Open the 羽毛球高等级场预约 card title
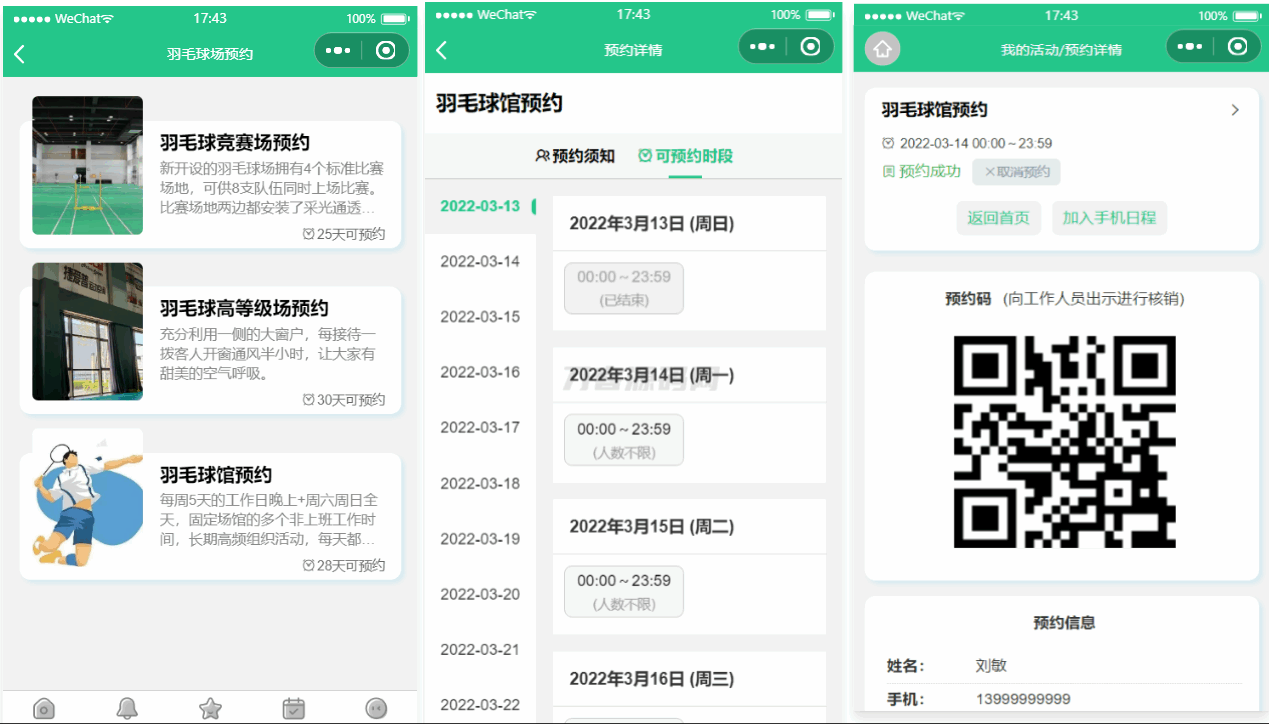Screen dimensions: 1269x724 (244, 308)
